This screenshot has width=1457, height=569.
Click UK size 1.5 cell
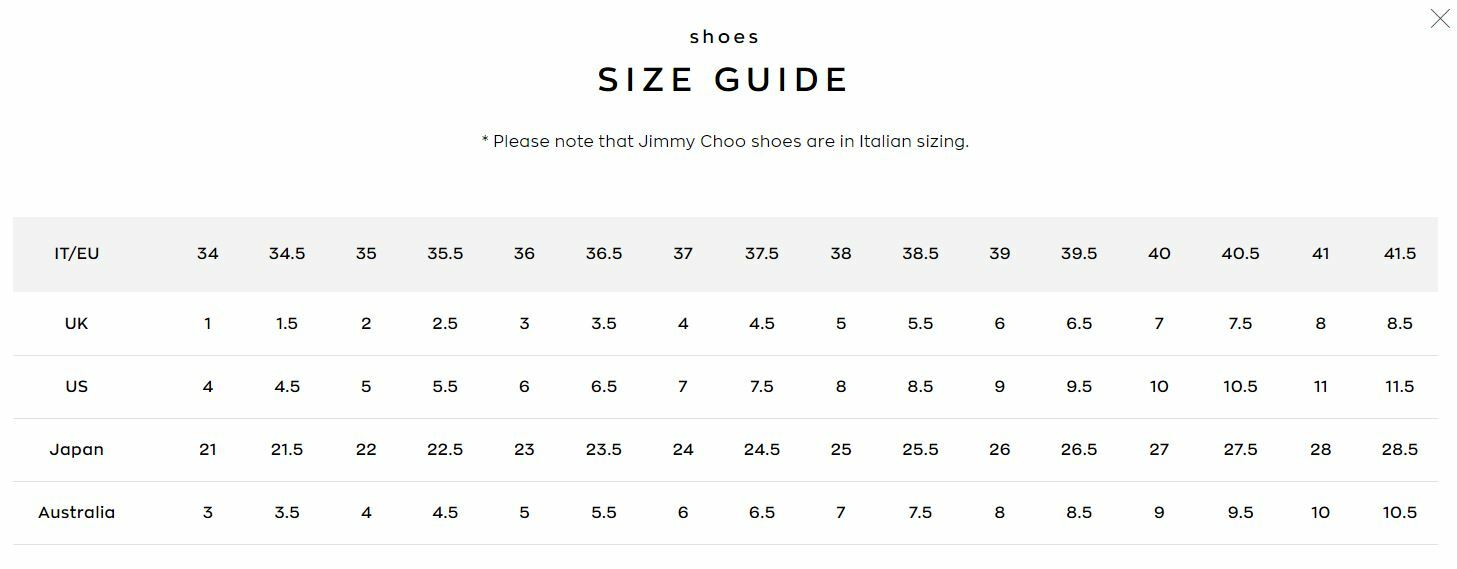click(x=287, y=324)
